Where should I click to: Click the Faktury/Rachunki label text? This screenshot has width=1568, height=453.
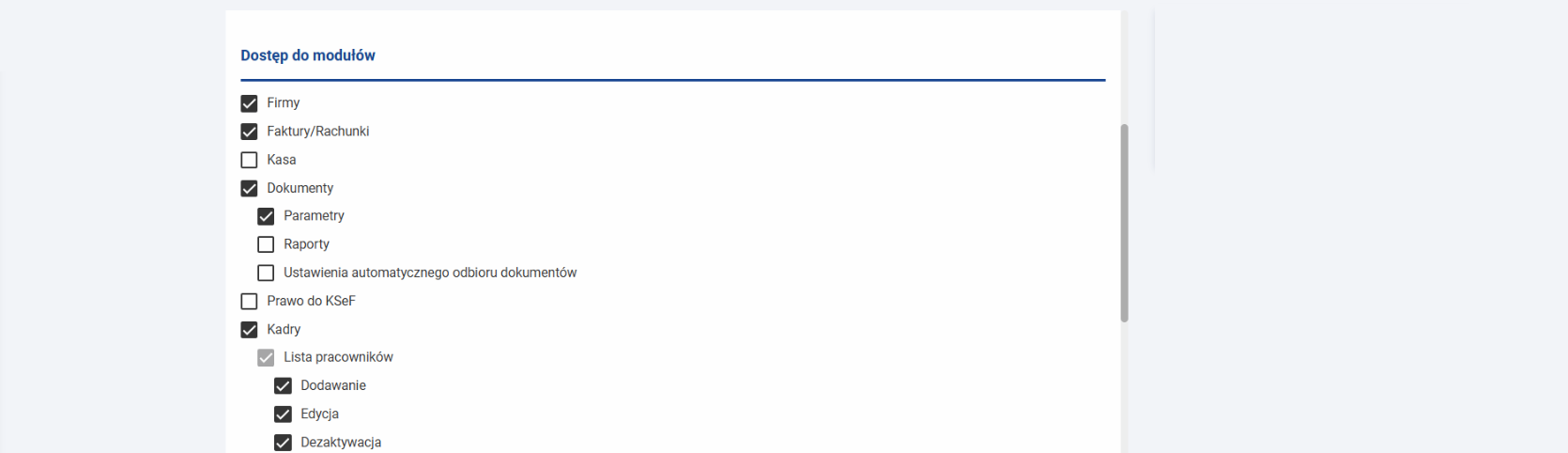(318, 132)
